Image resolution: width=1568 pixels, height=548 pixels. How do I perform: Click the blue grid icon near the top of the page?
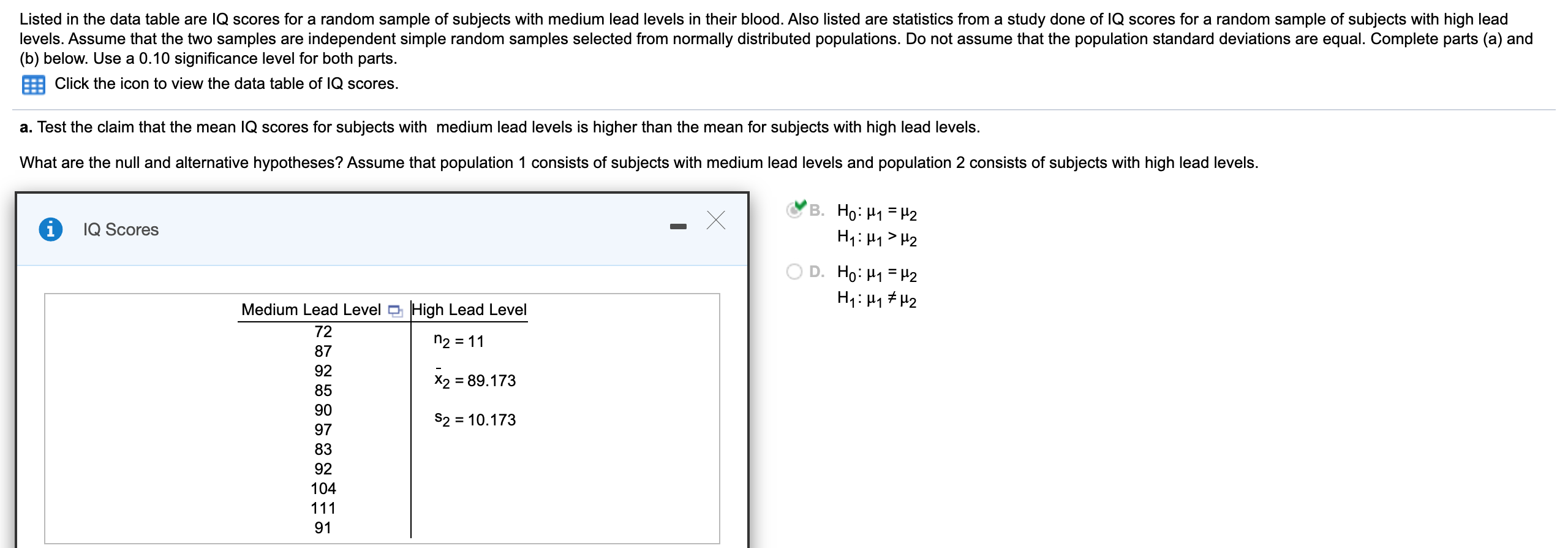(34, 84)
